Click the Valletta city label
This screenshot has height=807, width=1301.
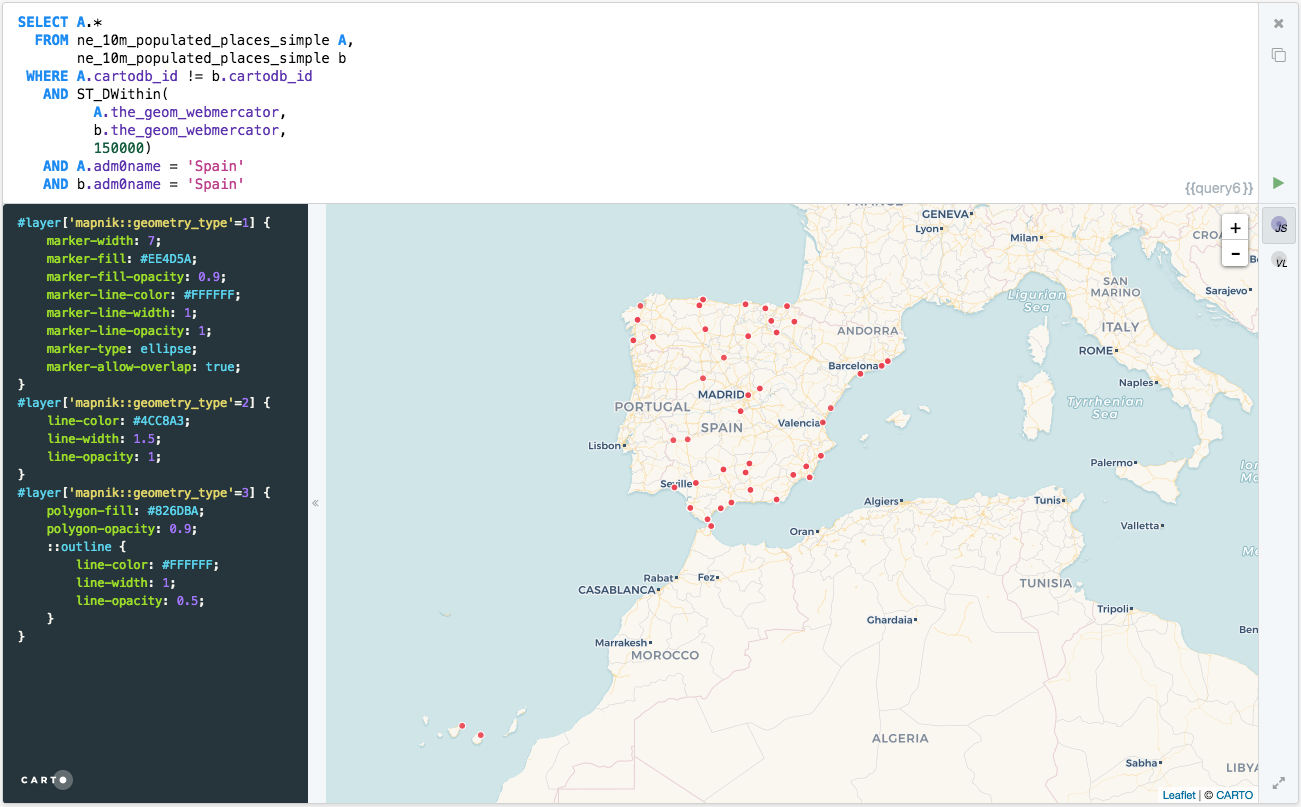1140,526
